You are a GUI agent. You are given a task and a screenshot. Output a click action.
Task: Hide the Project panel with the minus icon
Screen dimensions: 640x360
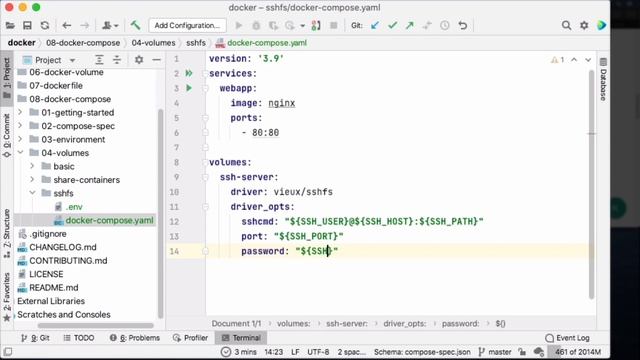tap(156, 60)
